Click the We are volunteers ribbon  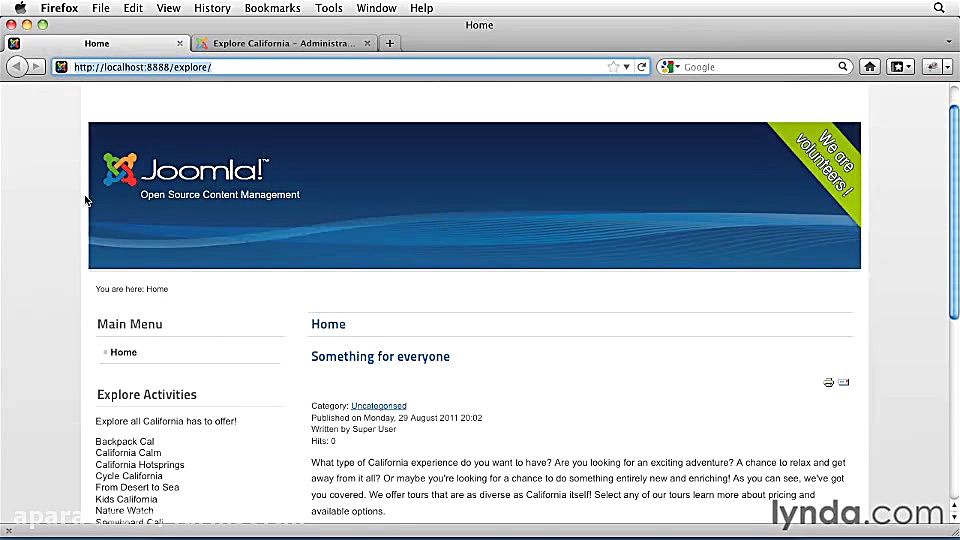click(823, 163)
